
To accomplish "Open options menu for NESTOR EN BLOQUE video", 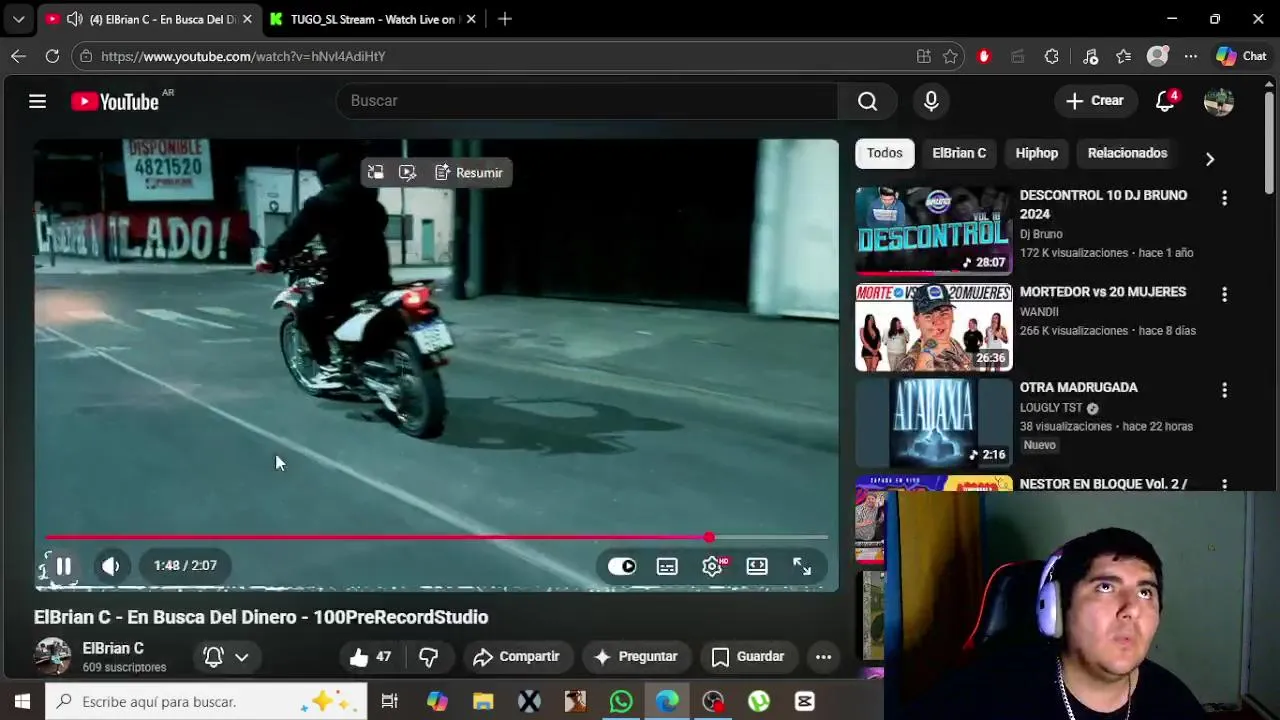I will point(1224,485).
